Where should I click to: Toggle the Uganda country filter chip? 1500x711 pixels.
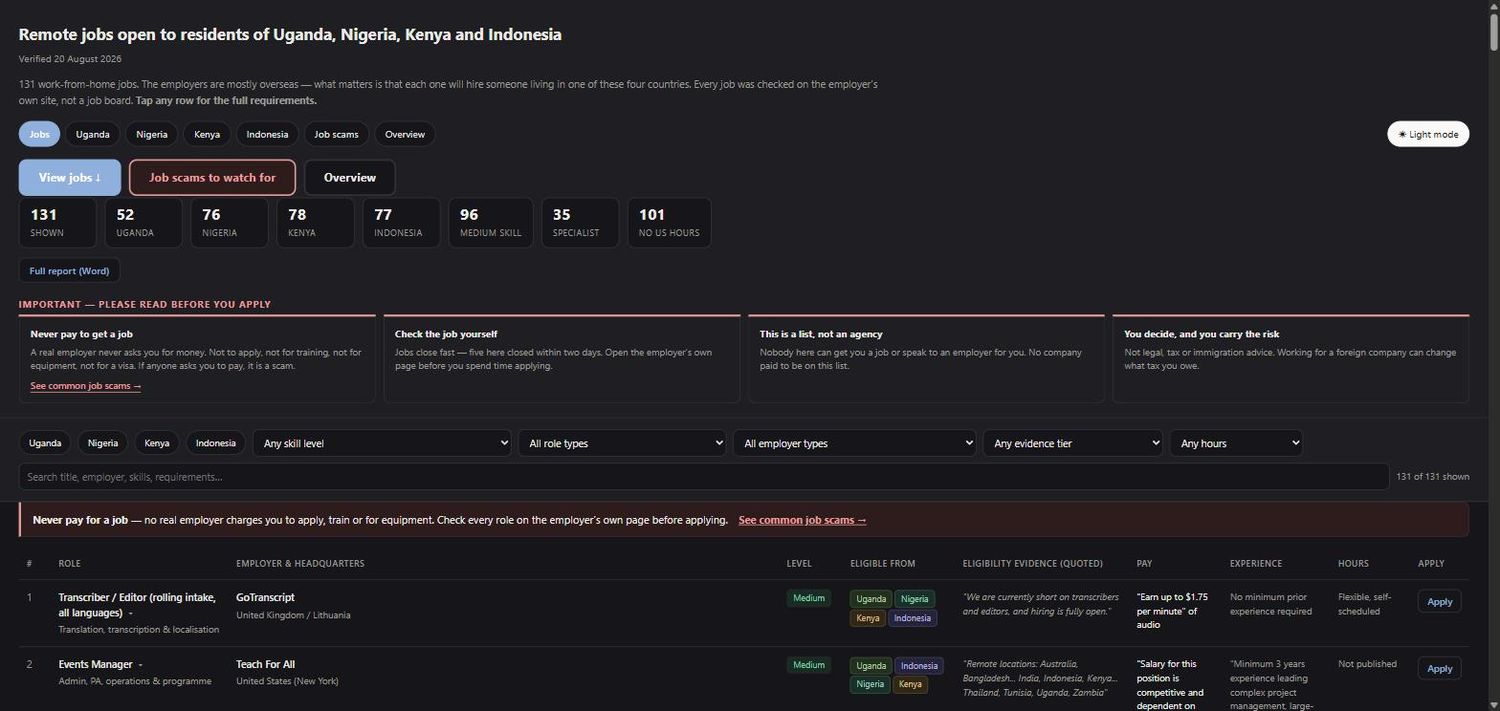45,443
